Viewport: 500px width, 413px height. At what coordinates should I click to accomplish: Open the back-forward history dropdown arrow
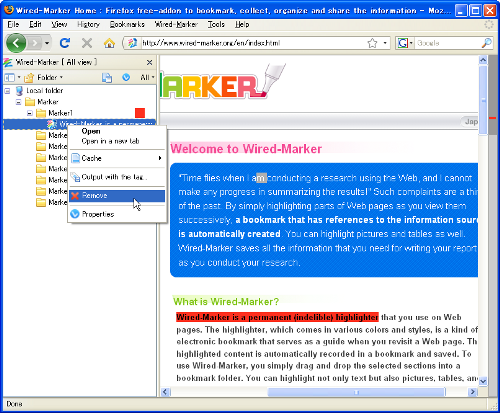point(47,43)
